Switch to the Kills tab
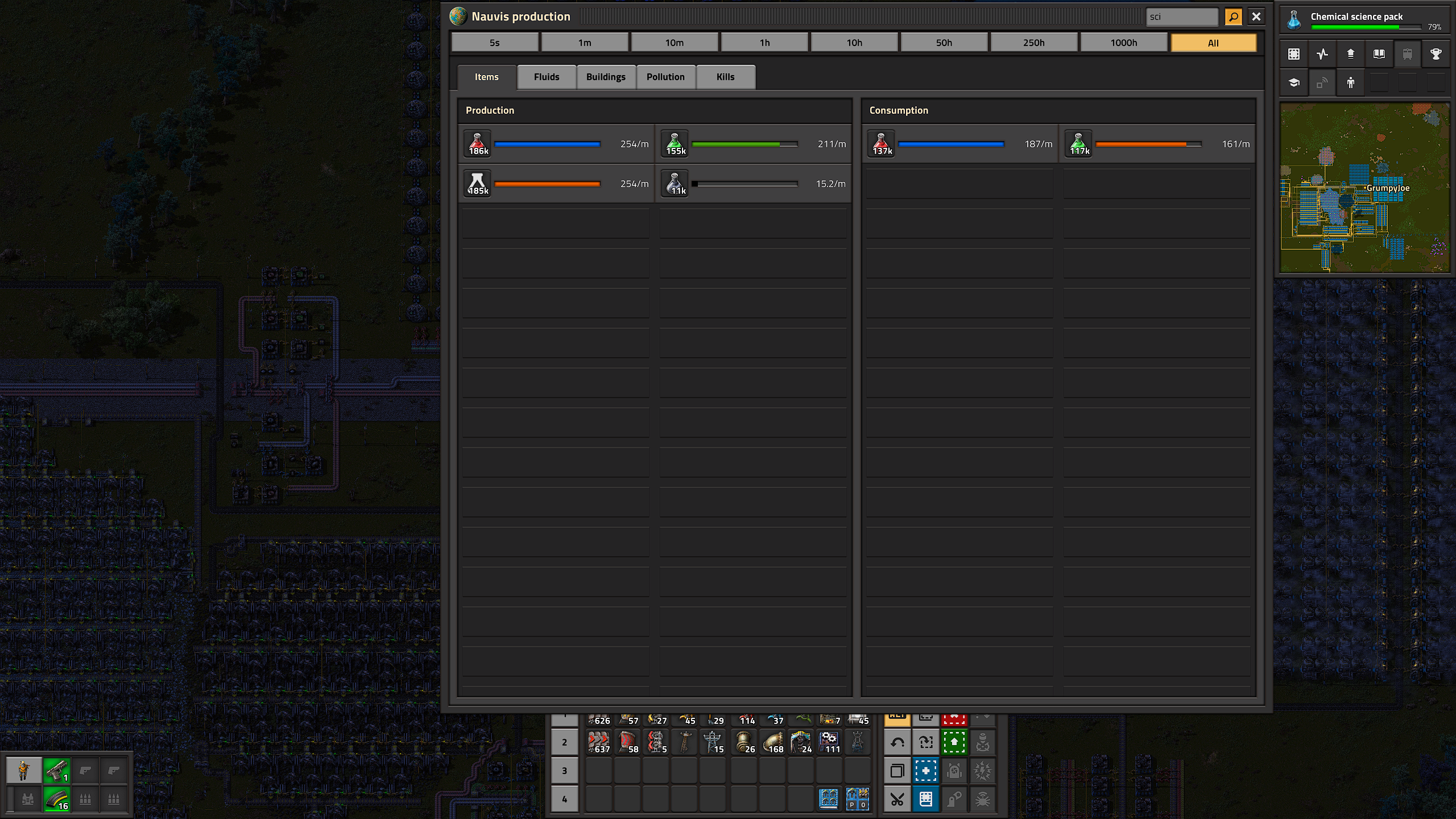The width and height of the screenshot is (1456, 819). pyautogui.click(x=726, y=77)
